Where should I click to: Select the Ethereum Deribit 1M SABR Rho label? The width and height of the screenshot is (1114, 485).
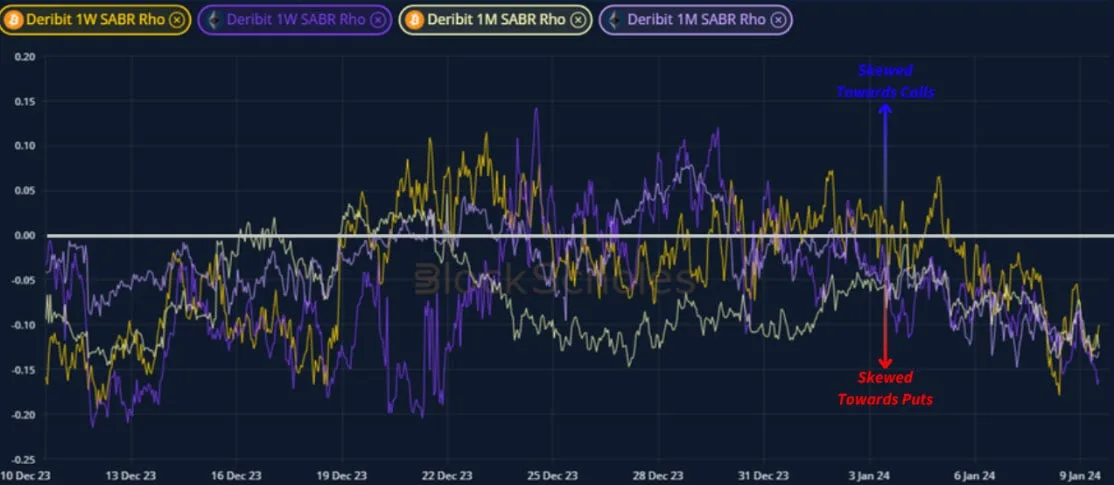pos(698,20)
